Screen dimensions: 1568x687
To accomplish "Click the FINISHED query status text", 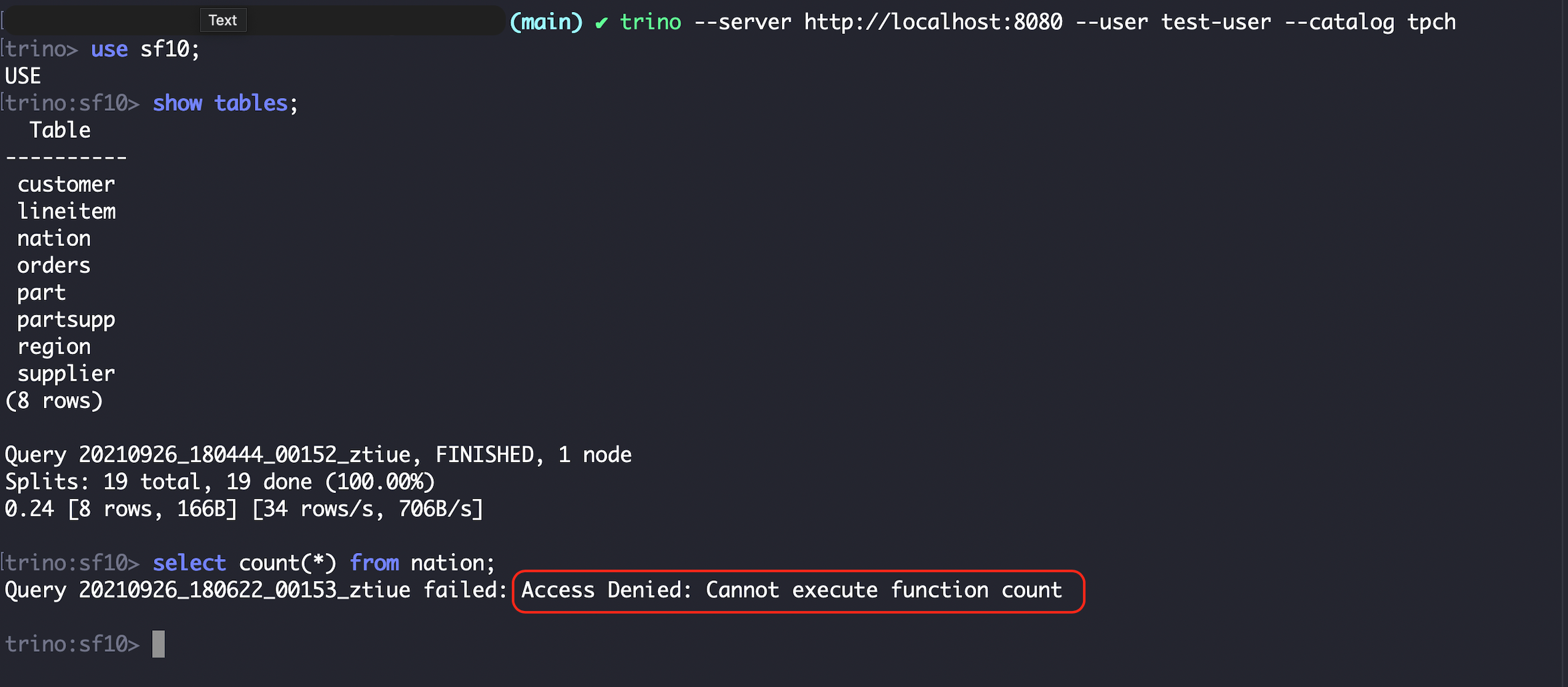I will point(485,455).
